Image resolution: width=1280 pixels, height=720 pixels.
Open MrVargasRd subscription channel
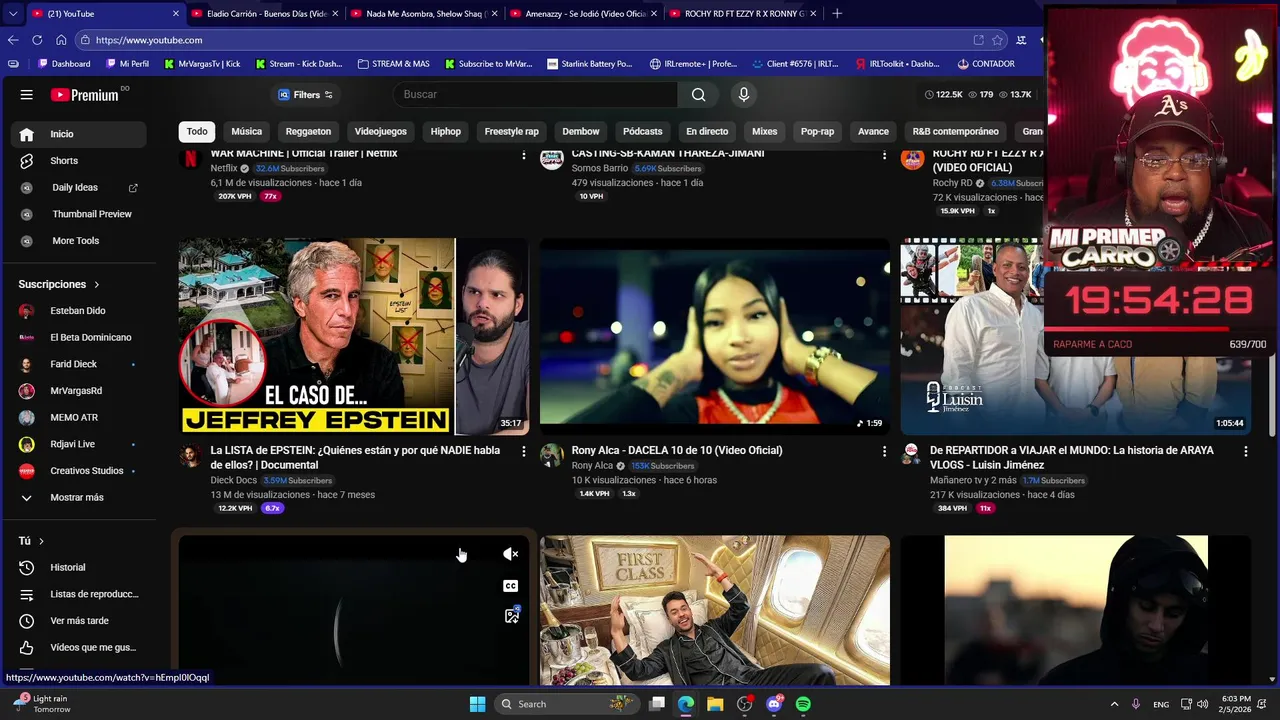click(x=79, y=391)
